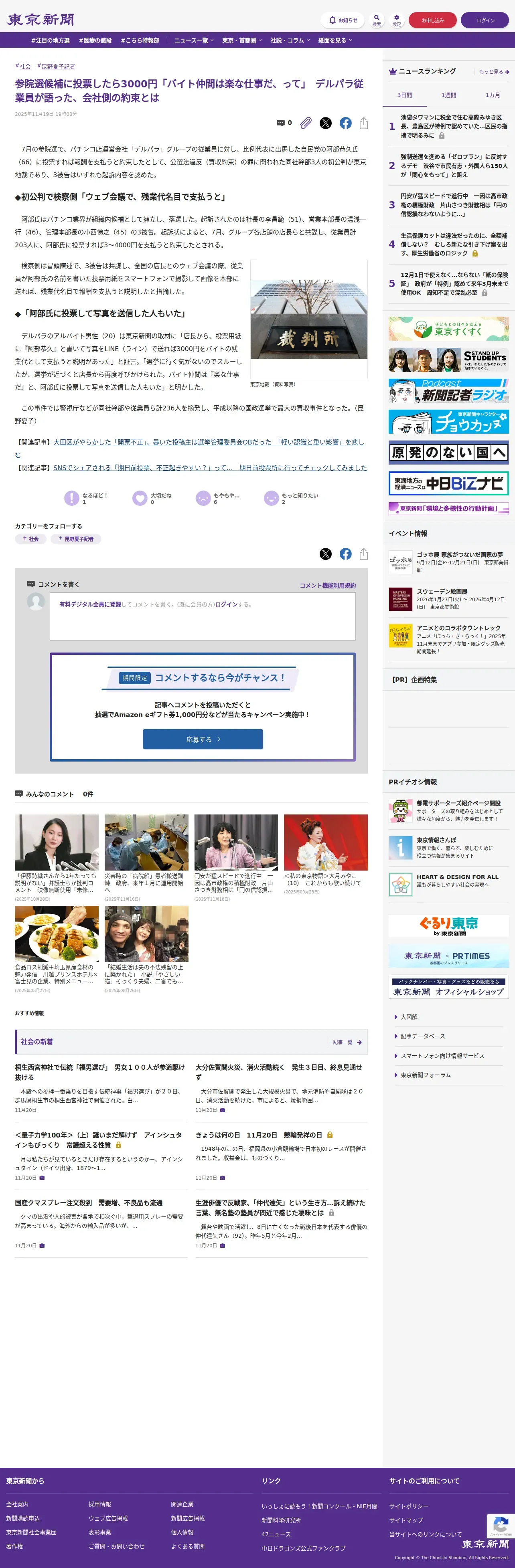Viewport: 515px width, 1568px height.
Task: Click the paperclip clip icon under headline
Action: coord(306,123)
